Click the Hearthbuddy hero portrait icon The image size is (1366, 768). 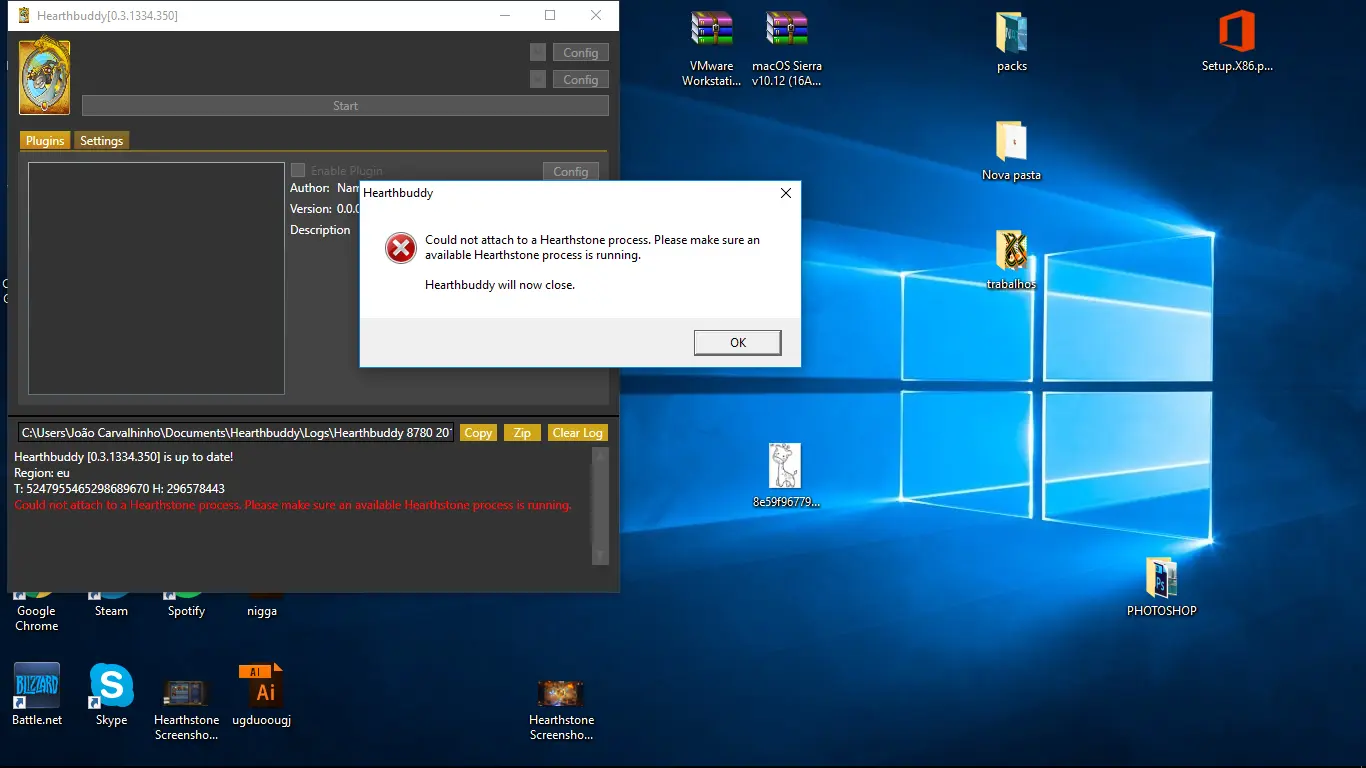pos(45,77)
